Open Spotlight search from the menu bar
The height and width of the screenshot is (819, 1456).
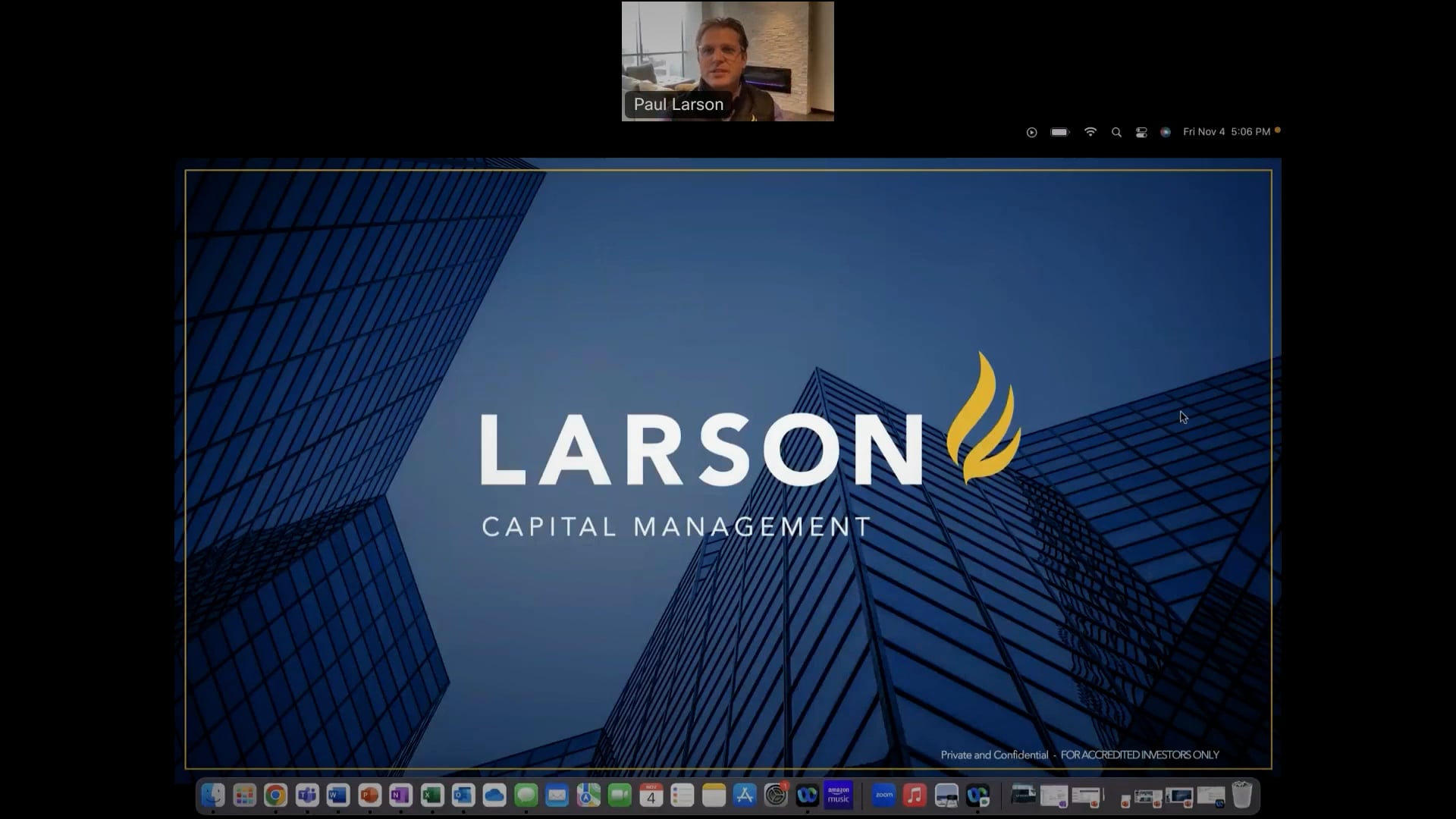coord(1116,131)
